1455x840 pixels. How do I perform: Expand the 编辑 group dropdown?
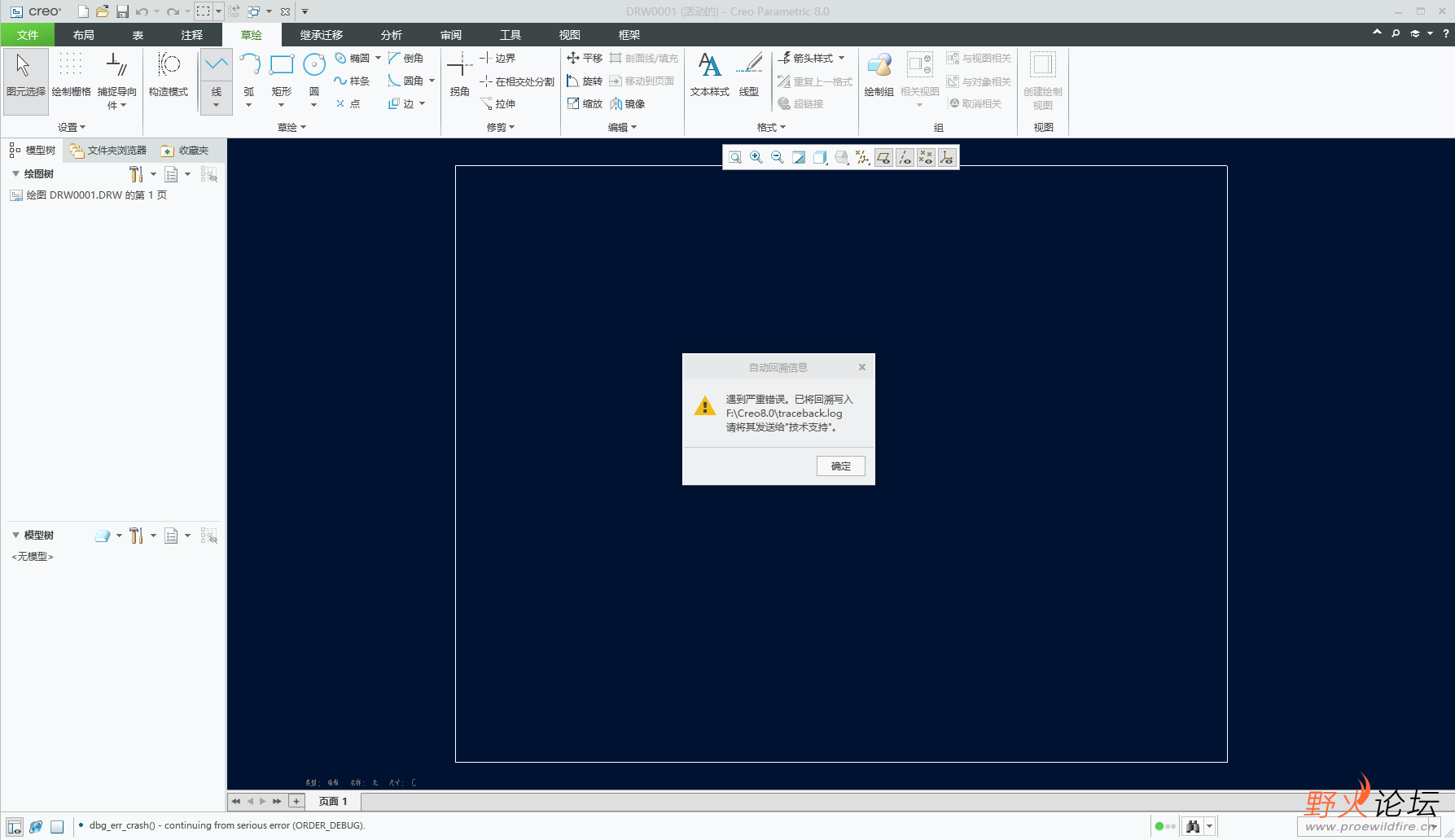coord(623,128)
